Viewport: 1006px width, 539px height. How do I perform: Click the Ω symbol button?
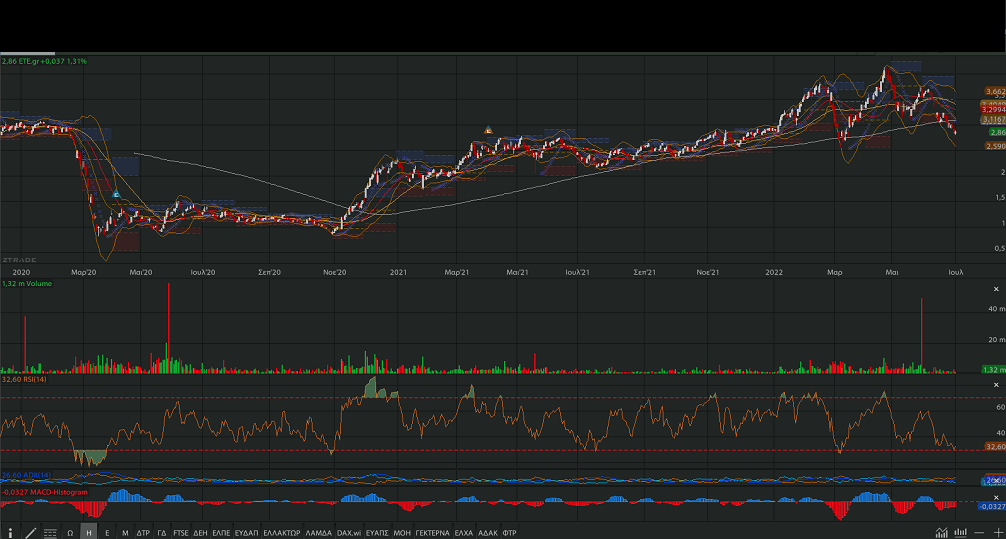pyautogui.click(x=71, y=532)
